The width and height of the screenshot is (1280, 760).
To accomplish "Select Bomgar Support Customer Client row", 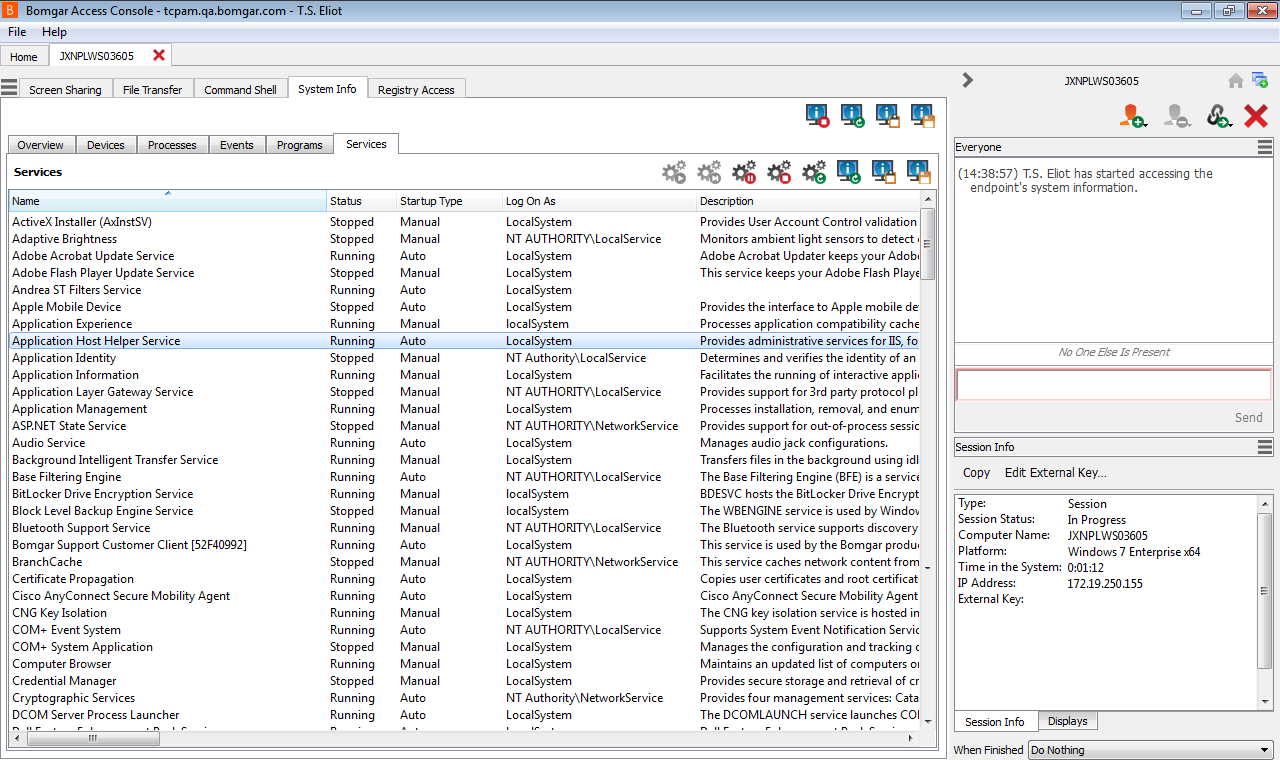I will click(x=465, y=545).
